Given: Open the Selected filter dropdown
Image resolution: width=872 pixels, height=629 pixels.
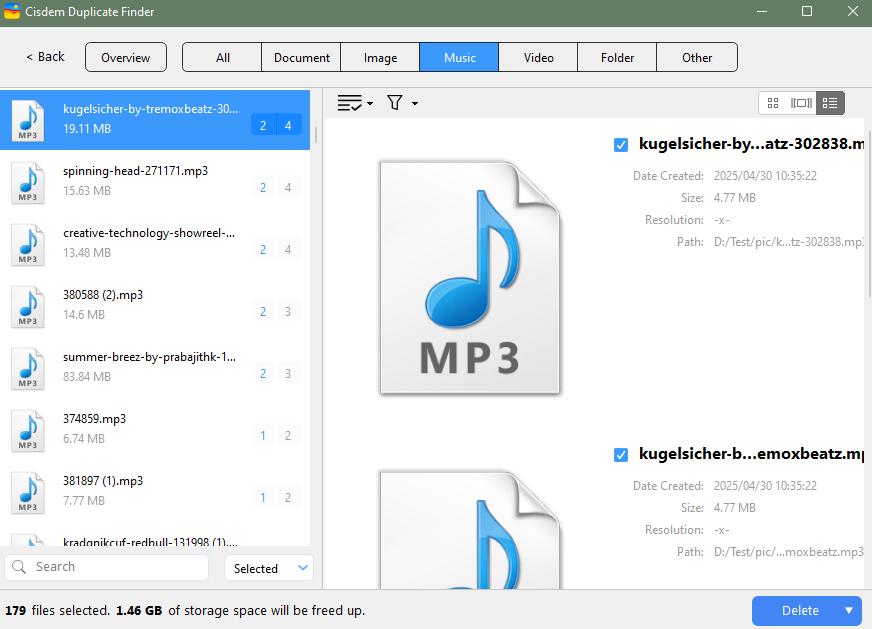Looking at the screenshot, I should (x=268, y=567).
